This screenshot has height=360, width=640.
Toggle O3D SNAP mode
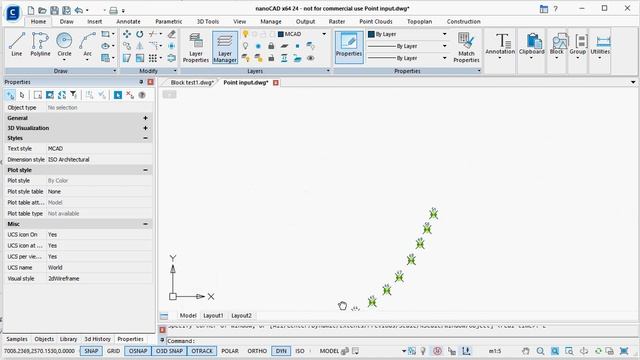click(169, 351)
